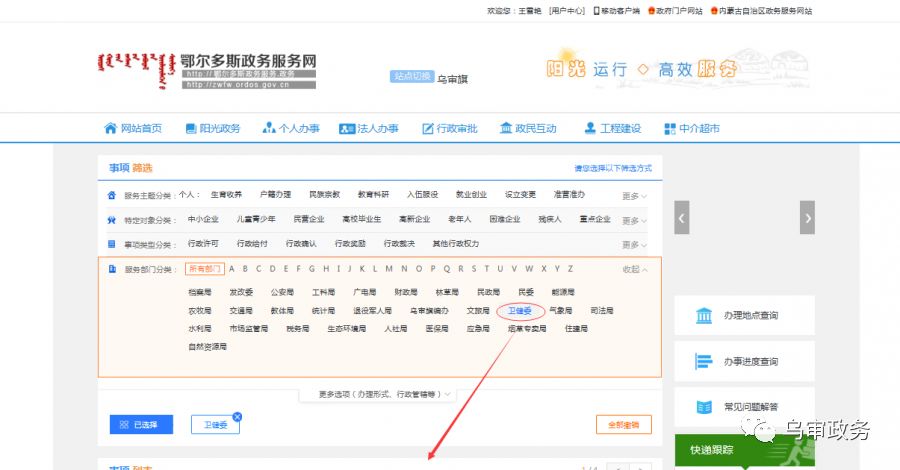The width and height of the screenshot is (900, 470).
Task: Open 常见问题解答 FAQ
Action: (744, 407)
